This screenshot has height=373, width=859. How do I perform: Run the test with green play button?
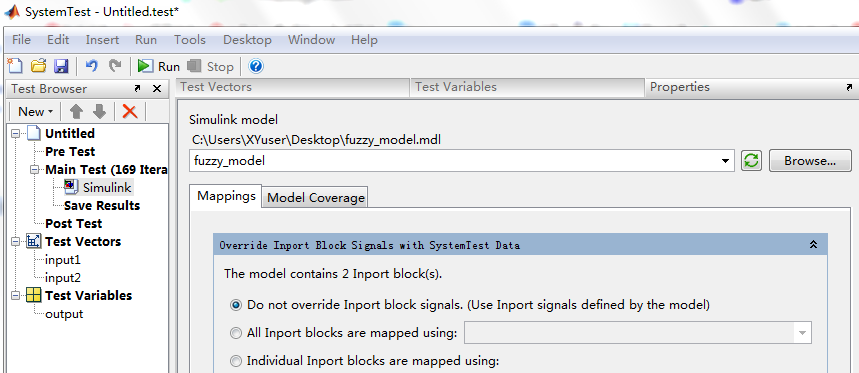[x=158, y=66]
